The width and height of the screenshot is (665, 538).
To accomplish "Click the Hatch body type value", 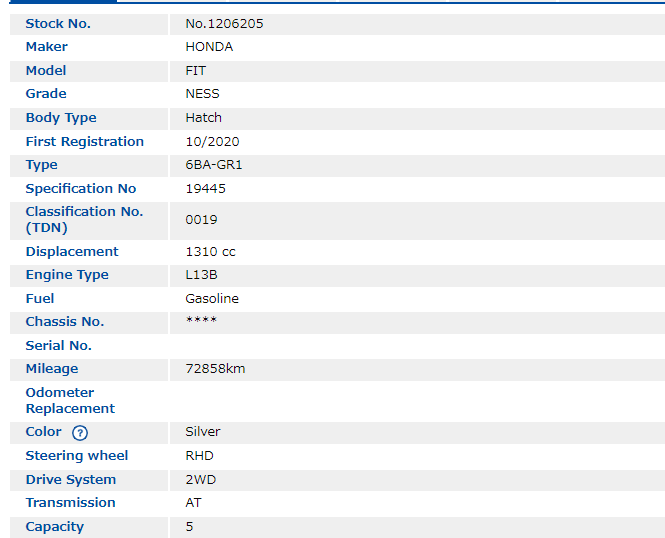I will pos(203,118).
